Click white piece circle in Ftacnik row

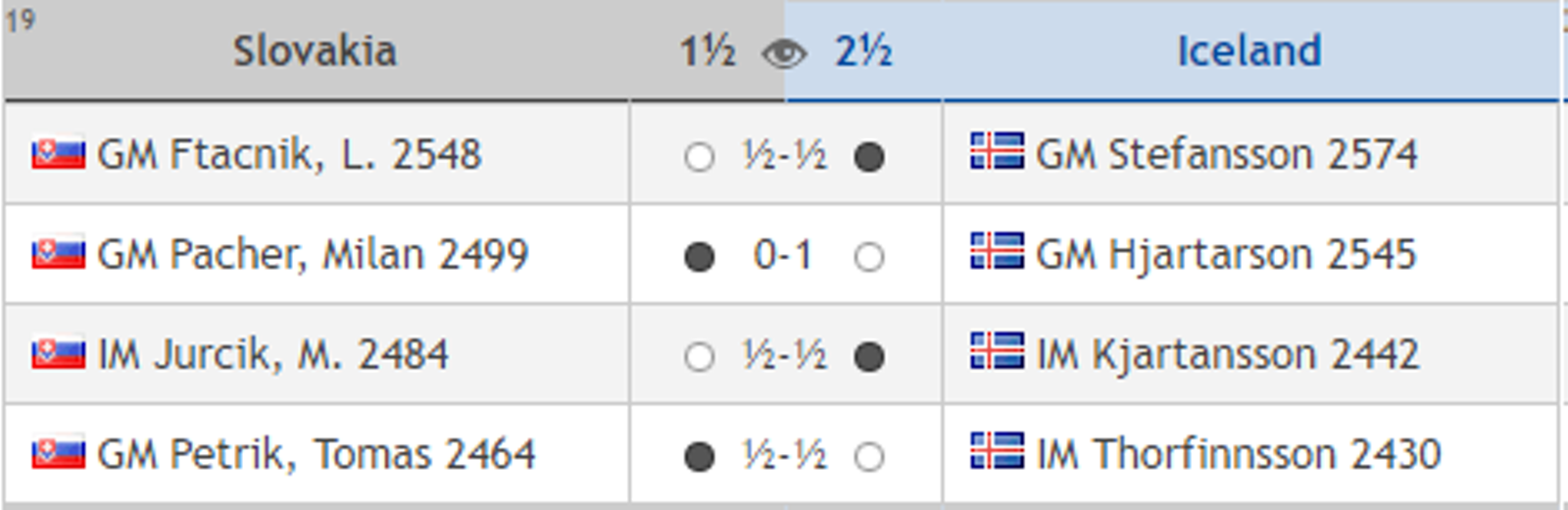click(699, 157)
